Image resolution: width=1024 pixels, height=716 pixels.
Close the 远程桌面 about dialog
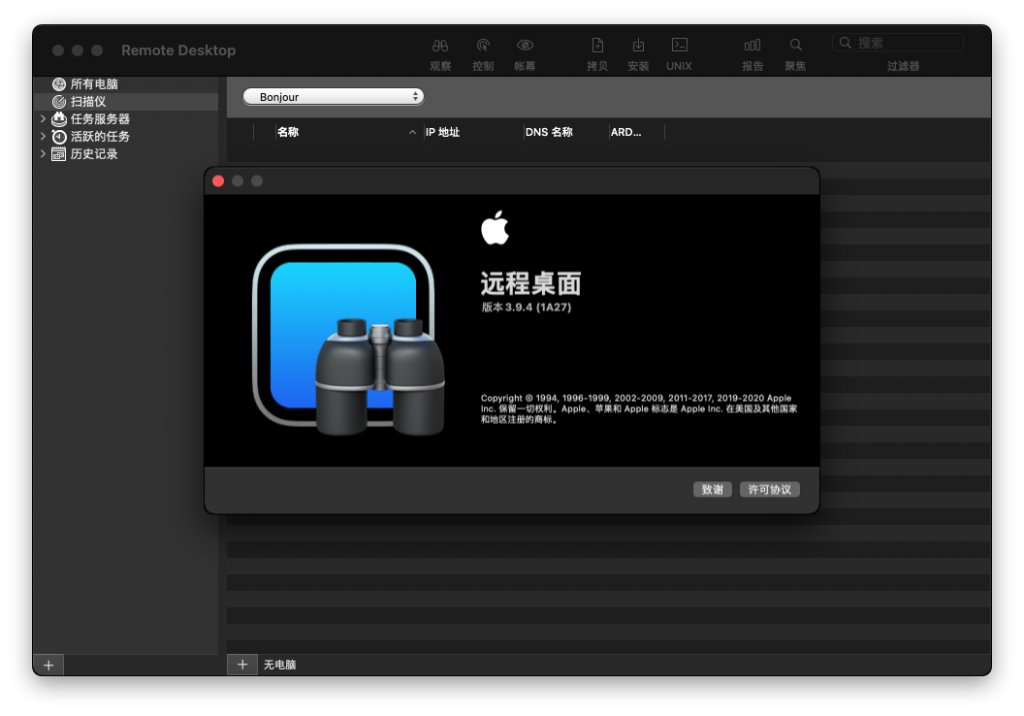(219, 181)
